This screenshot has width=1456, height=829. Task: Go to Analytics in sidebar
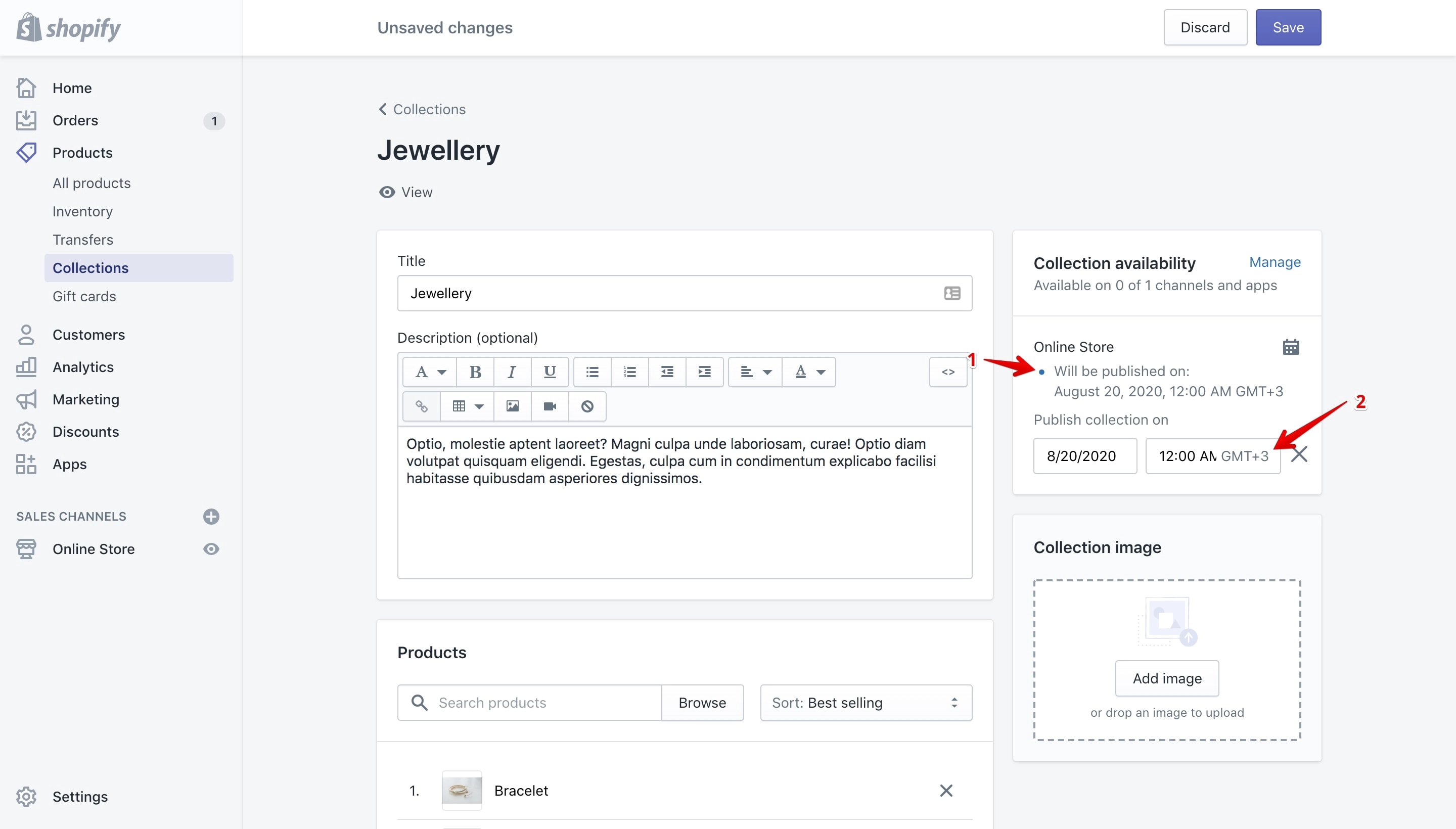pos(83,367)
